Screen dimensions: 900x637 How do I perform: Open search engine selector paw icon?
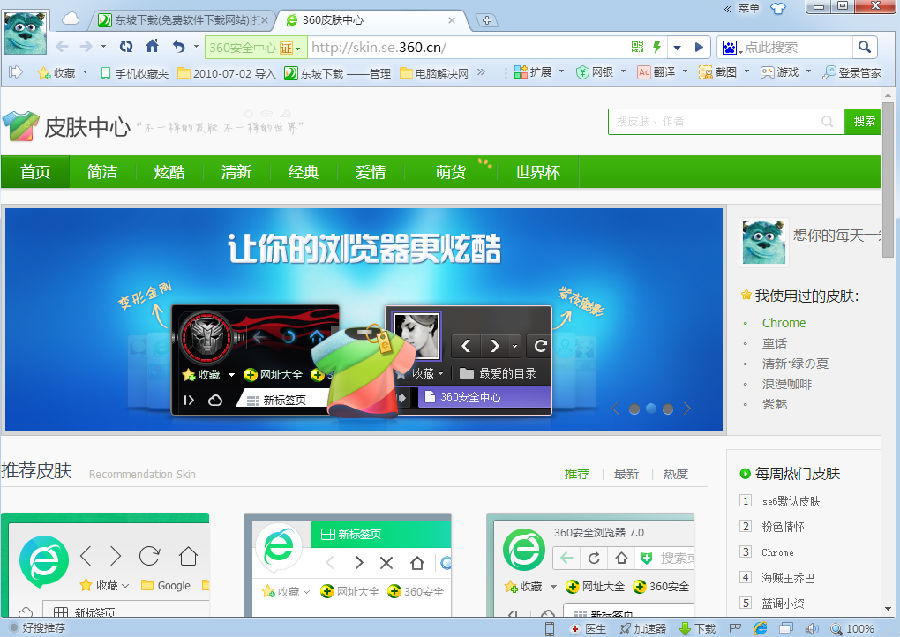pyautogui.click(x=731, y=48)
